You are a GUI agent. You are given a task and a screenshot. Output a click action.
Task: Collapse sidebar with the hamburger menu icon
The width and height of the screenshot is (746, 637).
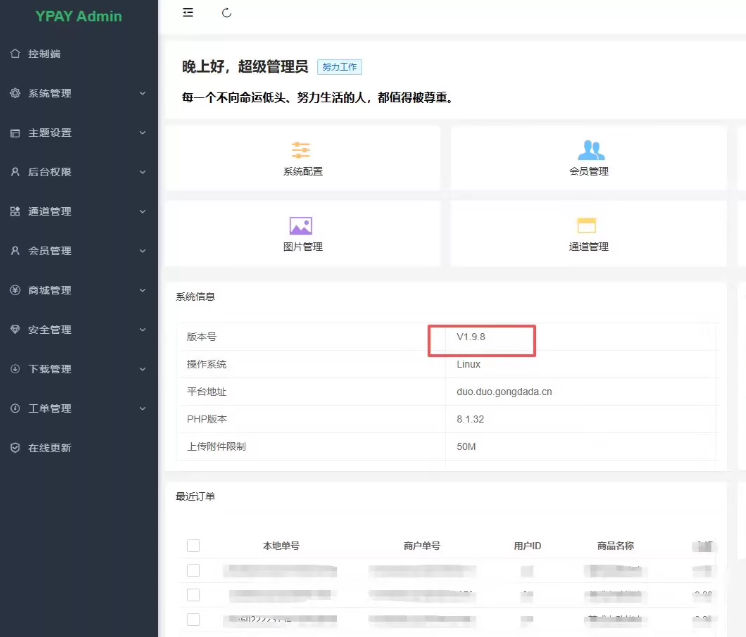(188, 13)
